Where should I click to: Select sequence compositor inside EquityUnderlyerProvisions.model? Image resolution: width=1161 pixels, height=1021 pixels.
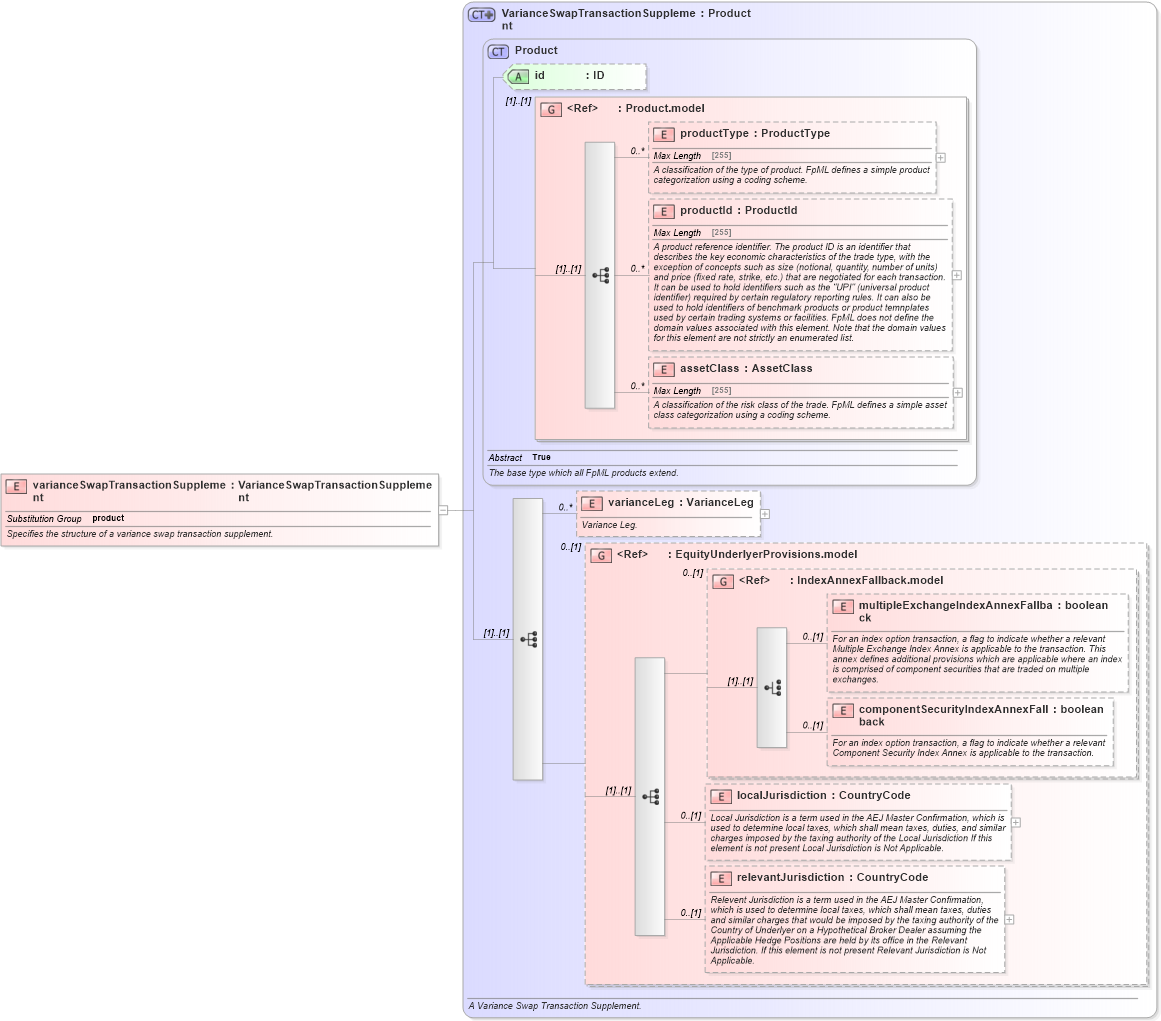(650, 797)
